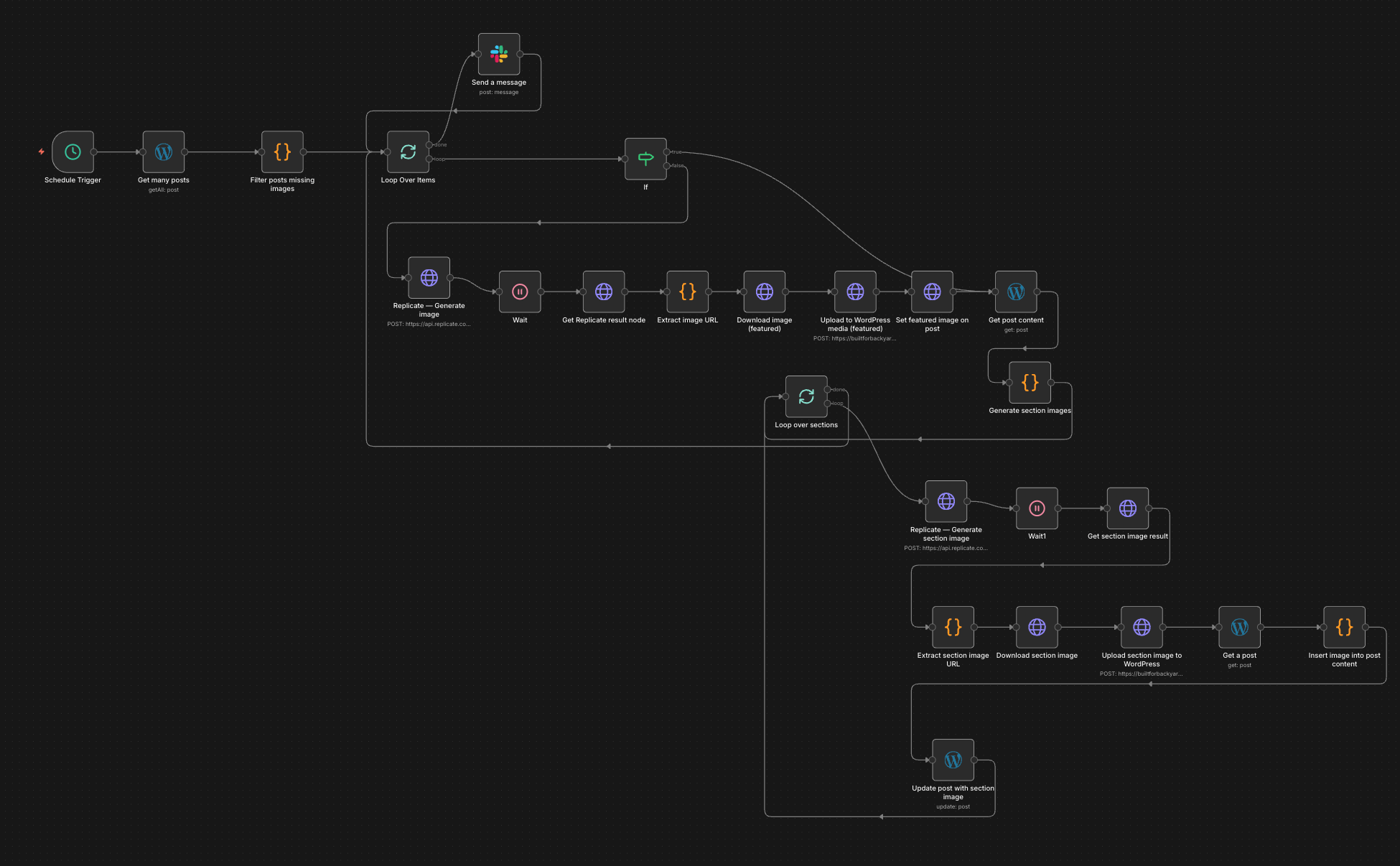
Task: Click the Insert image into post content node
Action: 1344,627
